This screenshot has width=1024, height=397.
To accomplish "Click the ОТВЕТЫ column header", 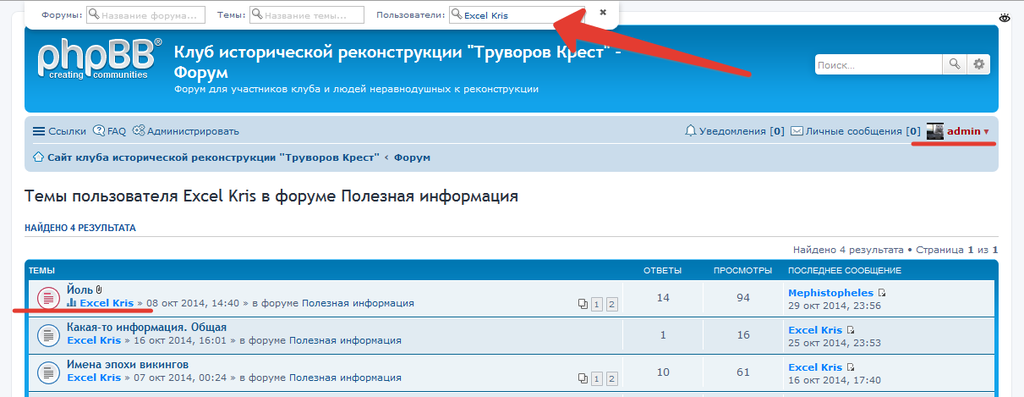I will (663, 270).
